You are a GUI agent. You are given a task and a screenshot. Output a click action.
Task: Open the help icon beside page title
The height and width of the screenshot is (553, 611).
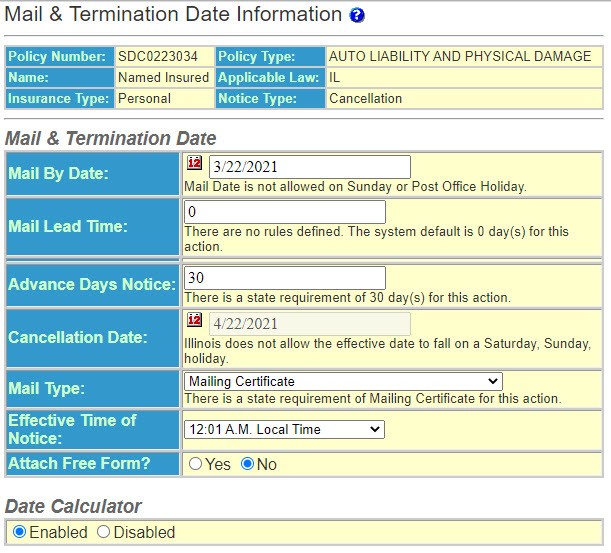357,15
